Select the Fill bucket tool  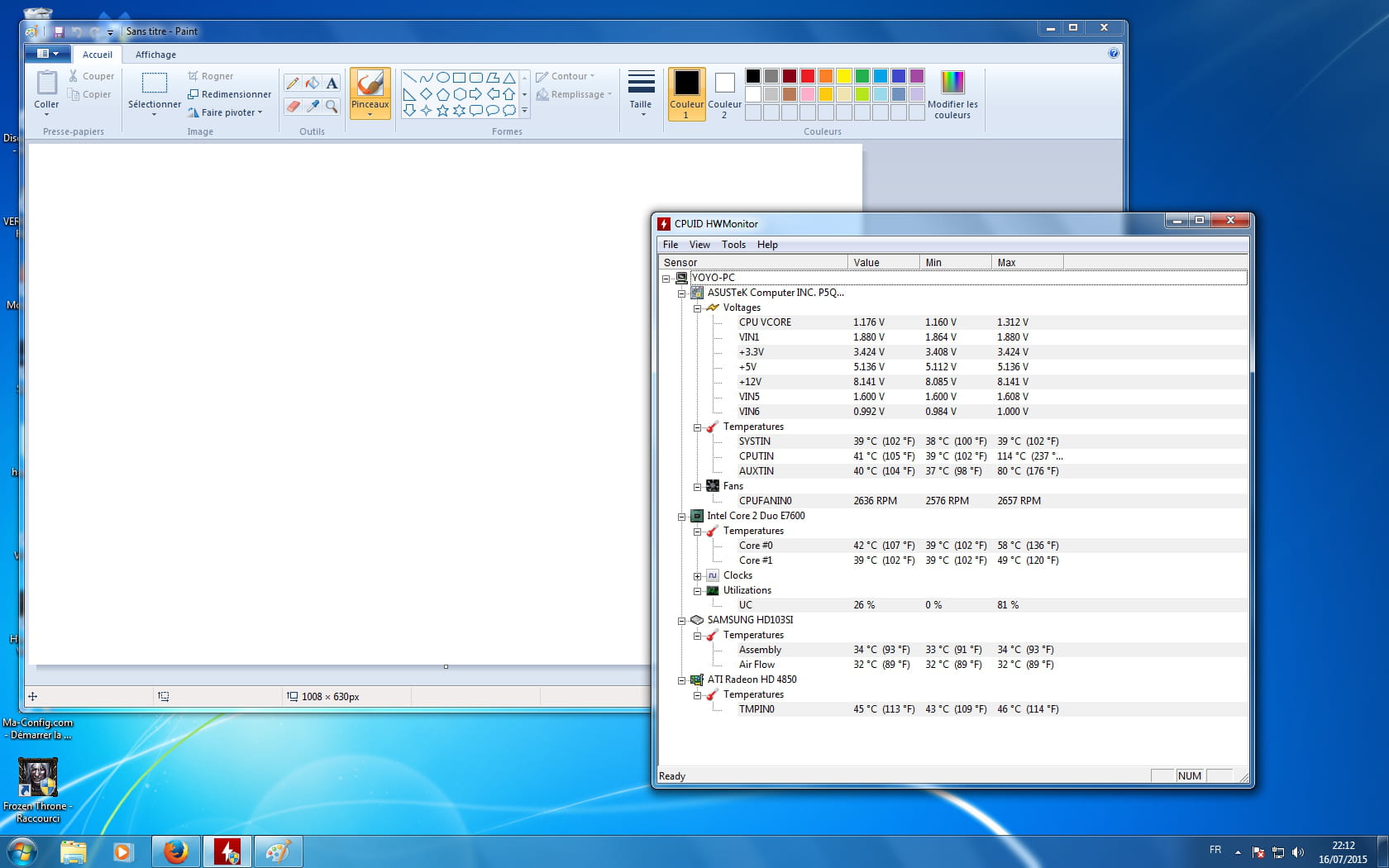tap(313, 83)
